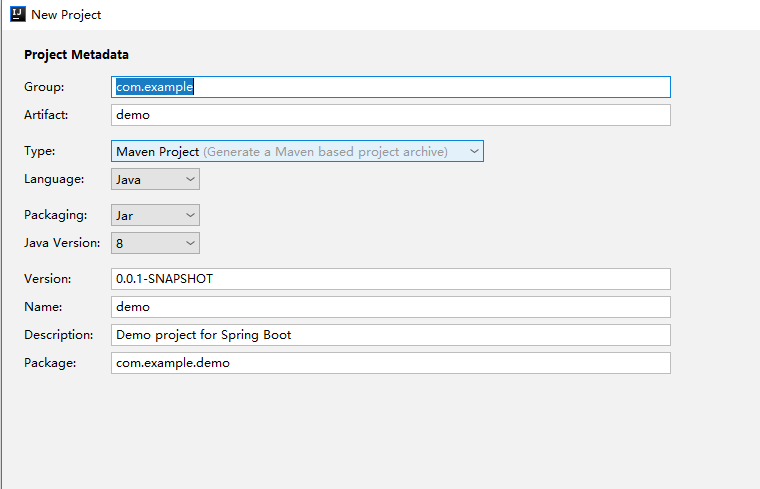This screenshot has width=760, height=489.
Task: Click the Type: label
Action: (x=40, y=151)
